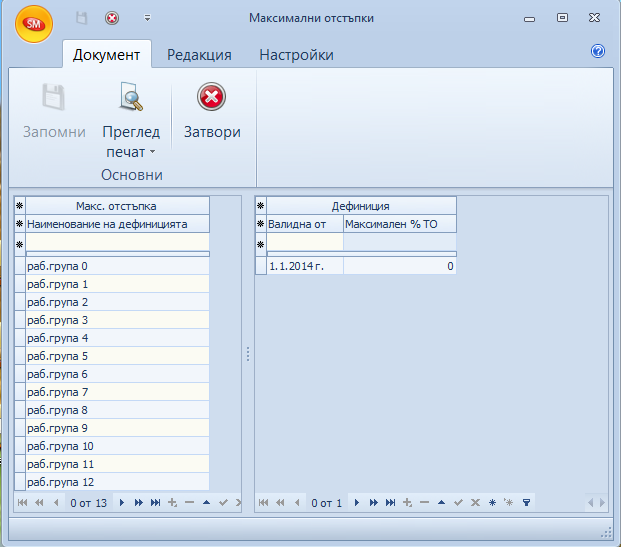This screenshot has width=621, height=547.
Task: Select row раб.група 9
Action: (x=118, y=428)
